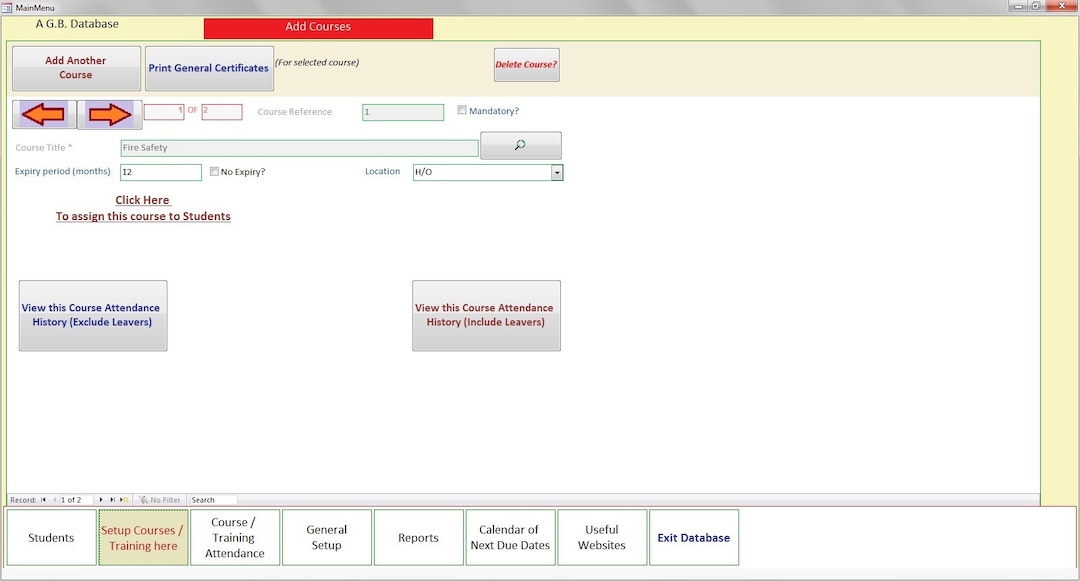Click the Location combo box showing H/O
This screenshot has width=1080, height=581.
tap(480, 171)
